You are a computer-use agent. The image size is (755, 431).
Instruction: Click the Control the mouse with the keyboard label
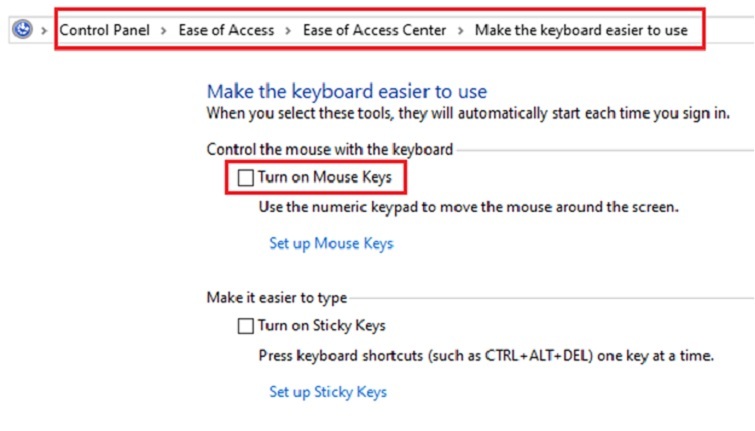tap(329, 149)
